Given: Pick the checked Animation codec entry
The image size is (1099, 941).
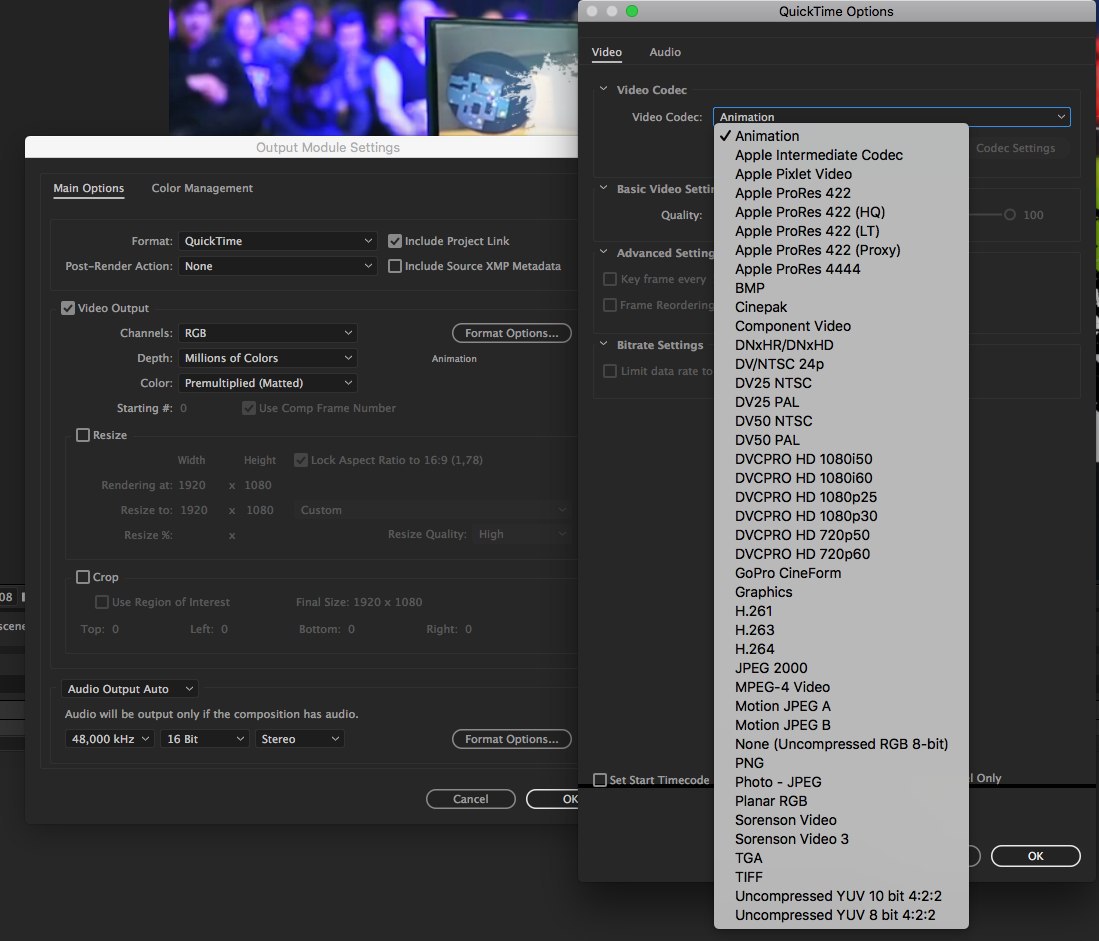Looking at the screenshot, I should click(x=767, y=136).
